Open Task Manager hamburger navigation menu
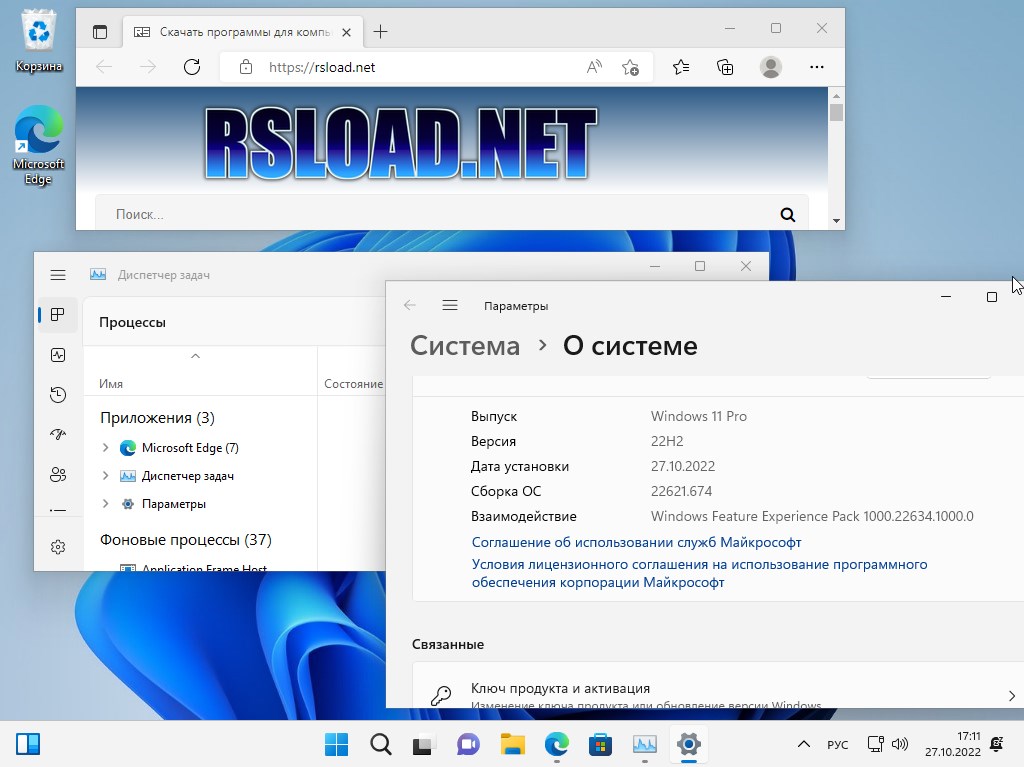The image size is (1024, 767). pos(58,275)
